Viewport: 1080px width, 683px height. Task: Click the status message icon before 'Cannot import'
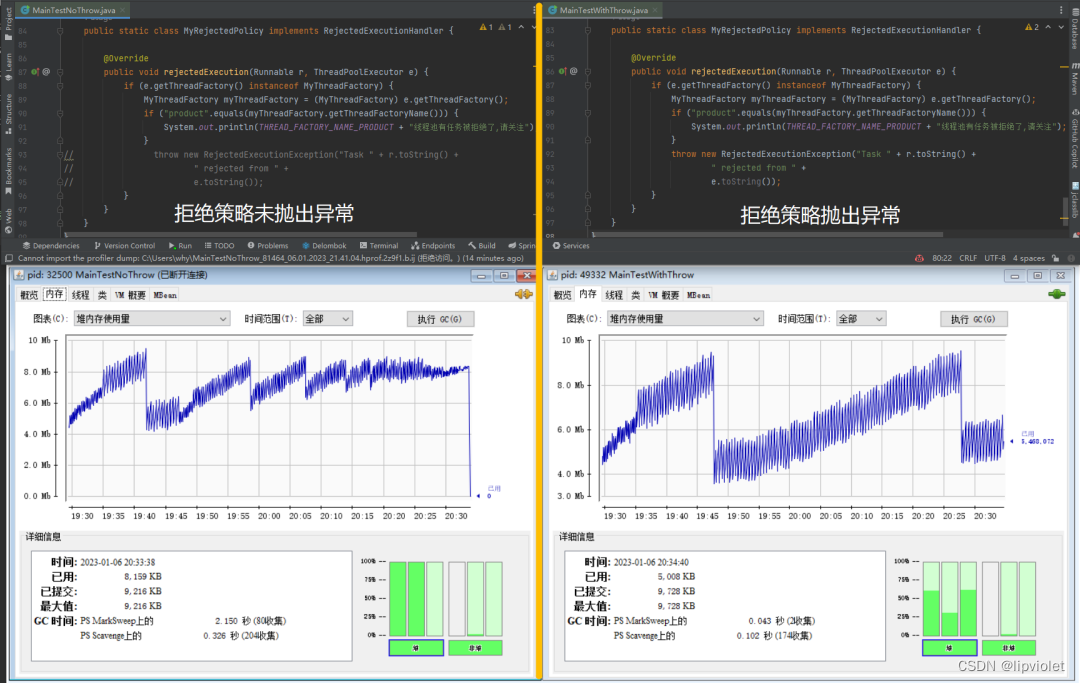(9, 258)
